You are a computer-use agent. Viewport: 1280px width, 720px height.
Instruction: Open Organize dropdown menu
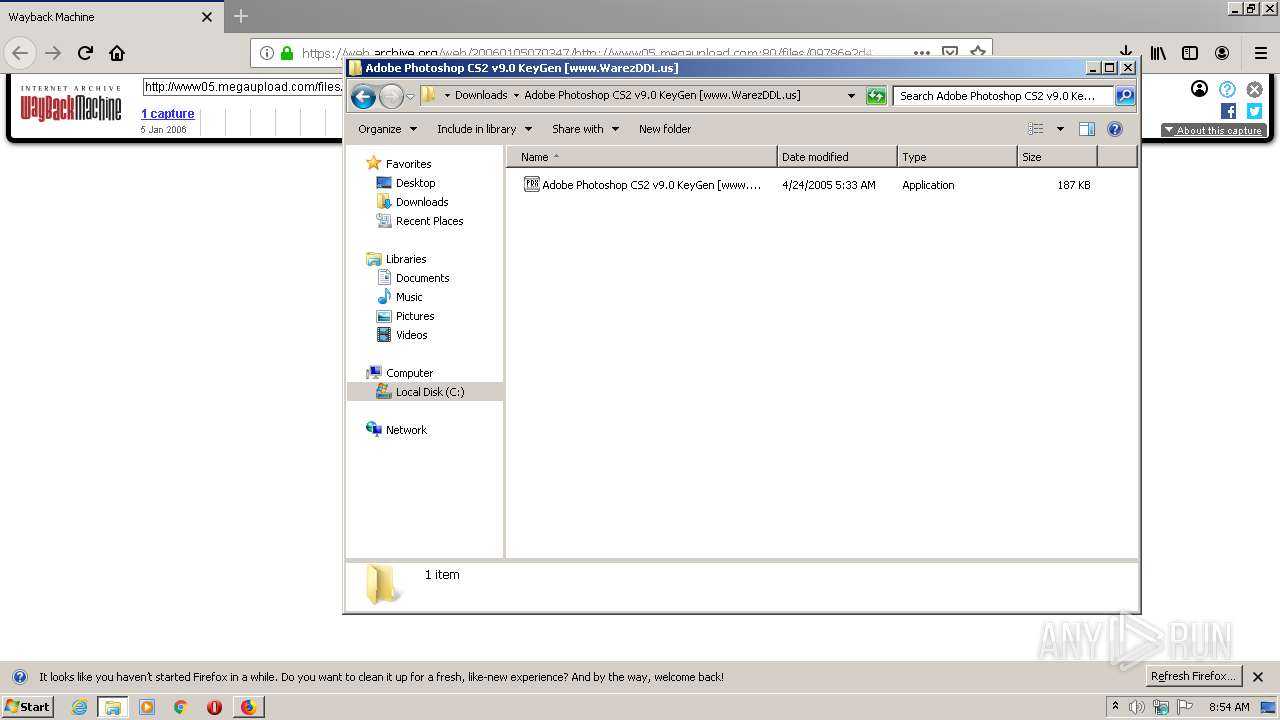(387, 129)
